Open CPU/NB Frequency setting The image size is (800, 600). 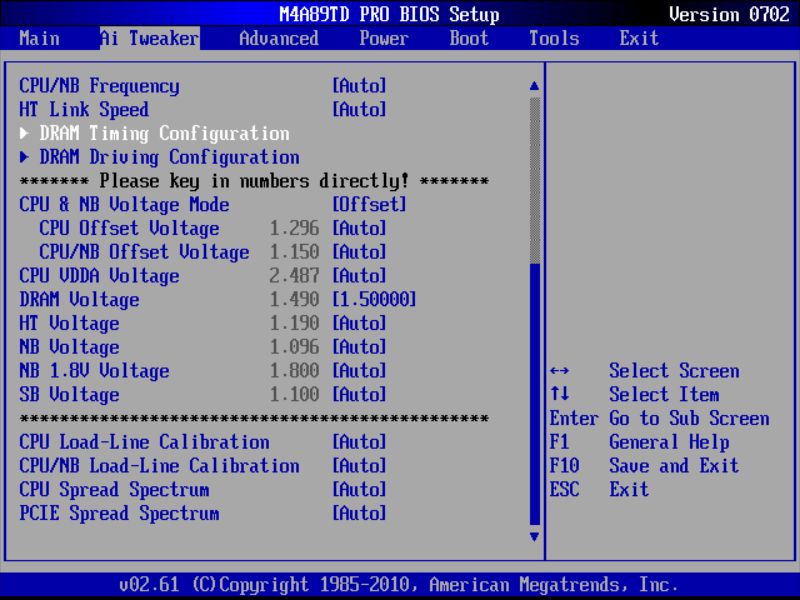[359, 85]
